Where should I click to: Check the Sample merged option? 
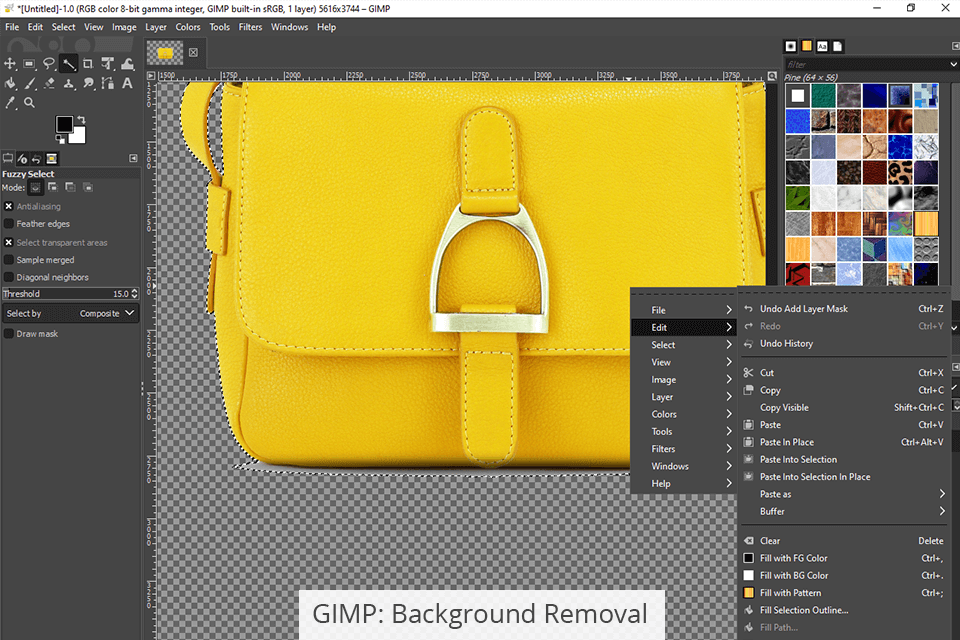point(9,260)
